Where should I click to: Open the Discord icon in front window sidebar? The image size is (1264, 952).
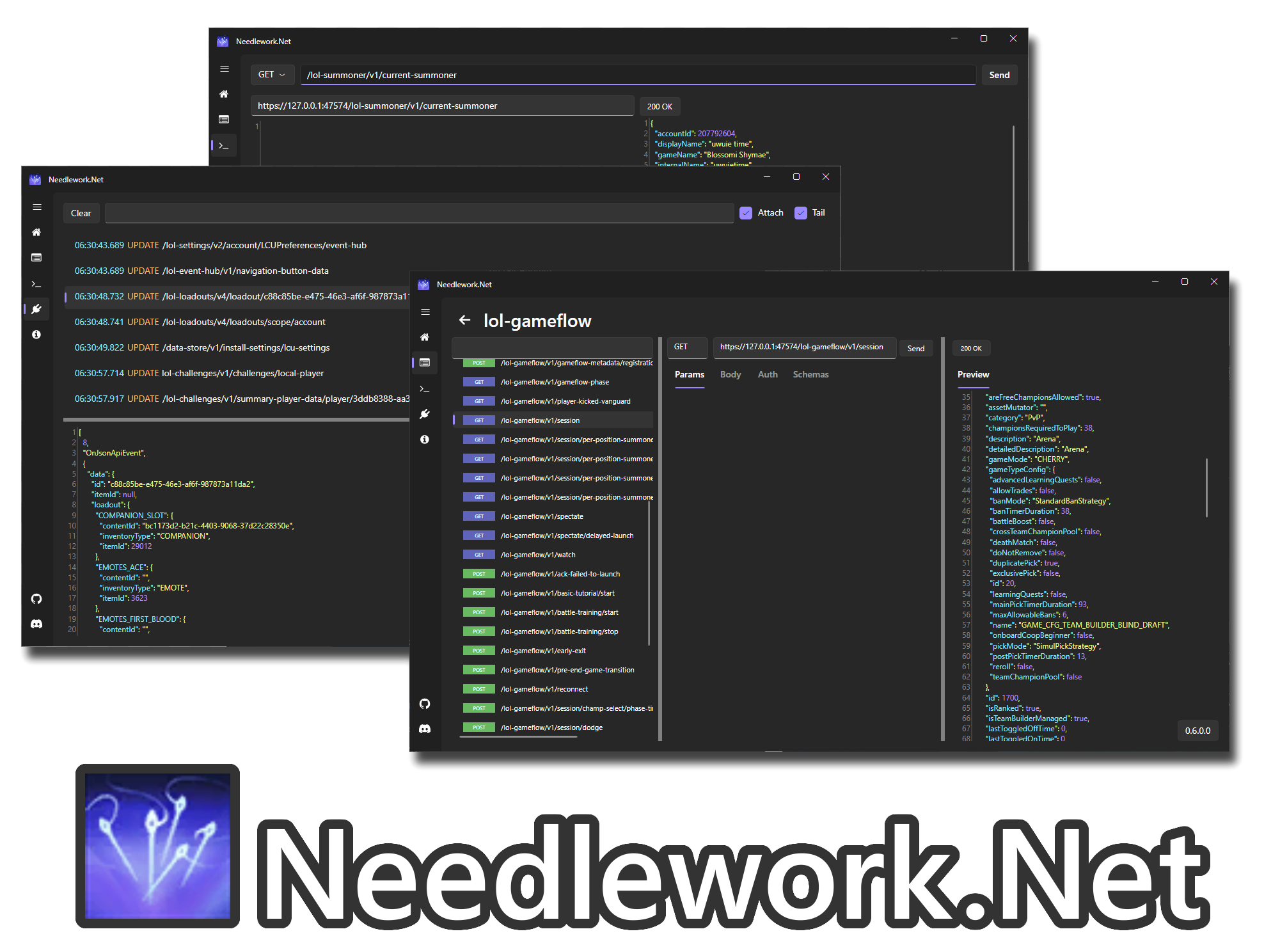point(425,729)
